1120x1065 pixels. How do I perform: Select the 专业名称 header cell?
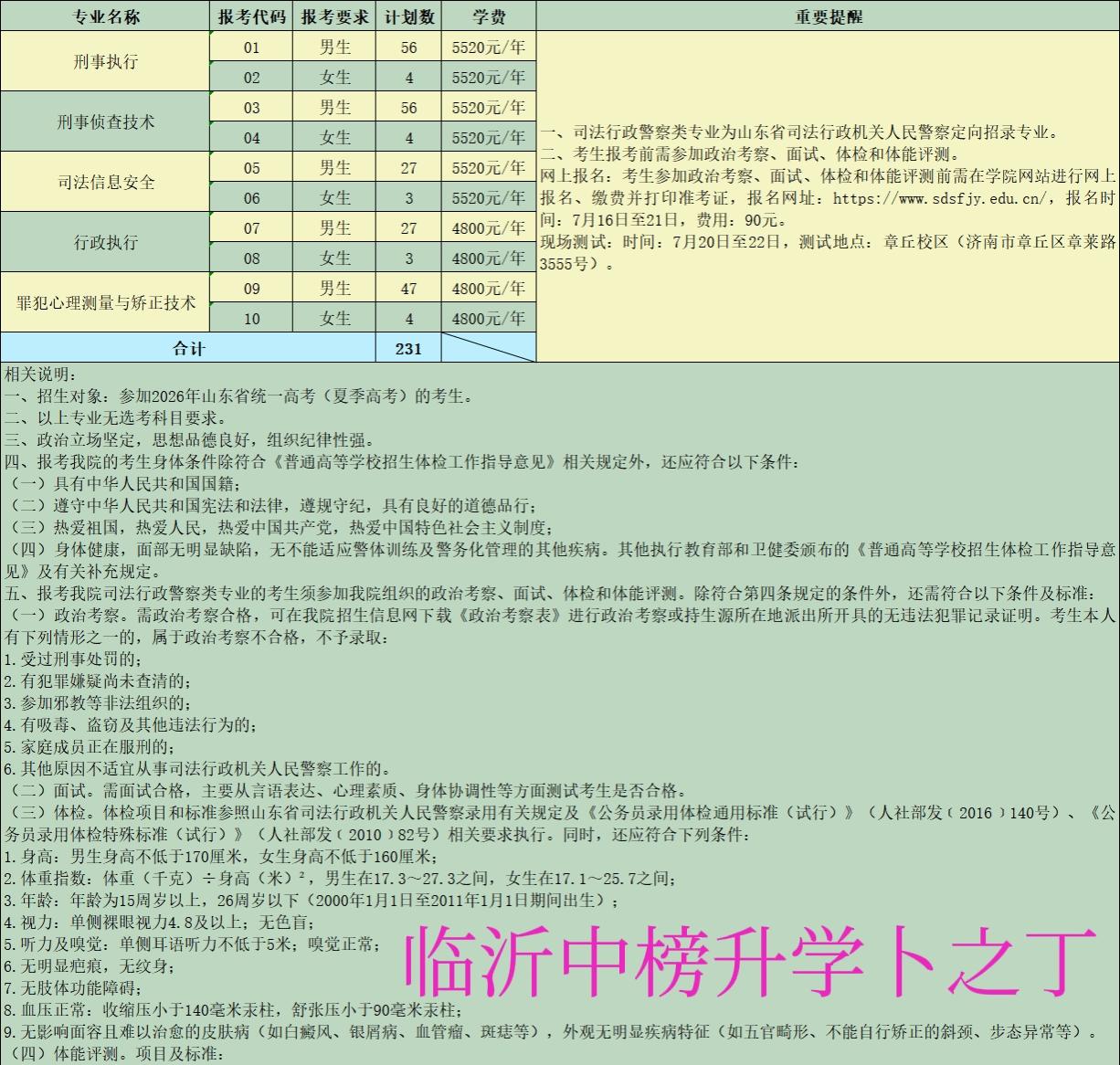(x=105, y=16)
